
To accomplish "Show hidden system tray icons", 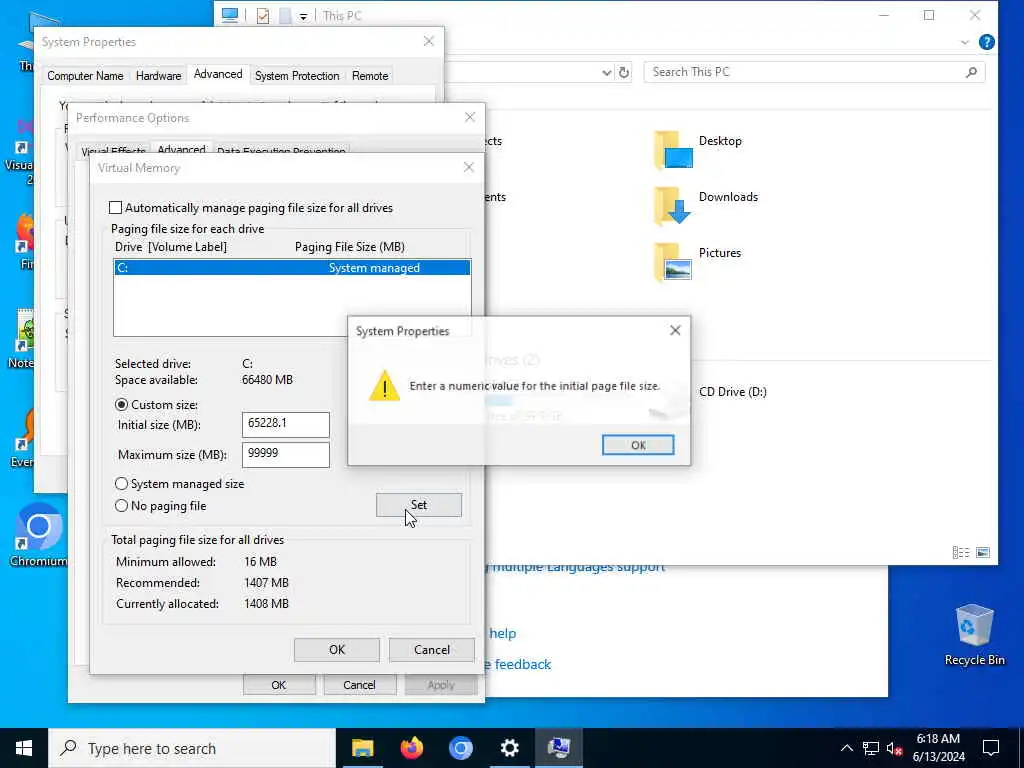I will (846, 748).
